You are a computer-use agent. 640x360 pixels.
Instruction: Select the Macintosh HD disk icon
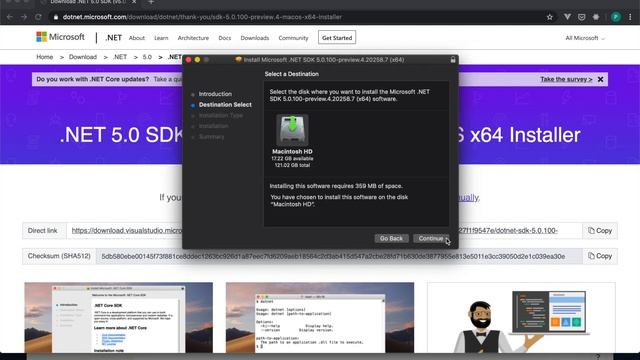(x=292, y=130)
